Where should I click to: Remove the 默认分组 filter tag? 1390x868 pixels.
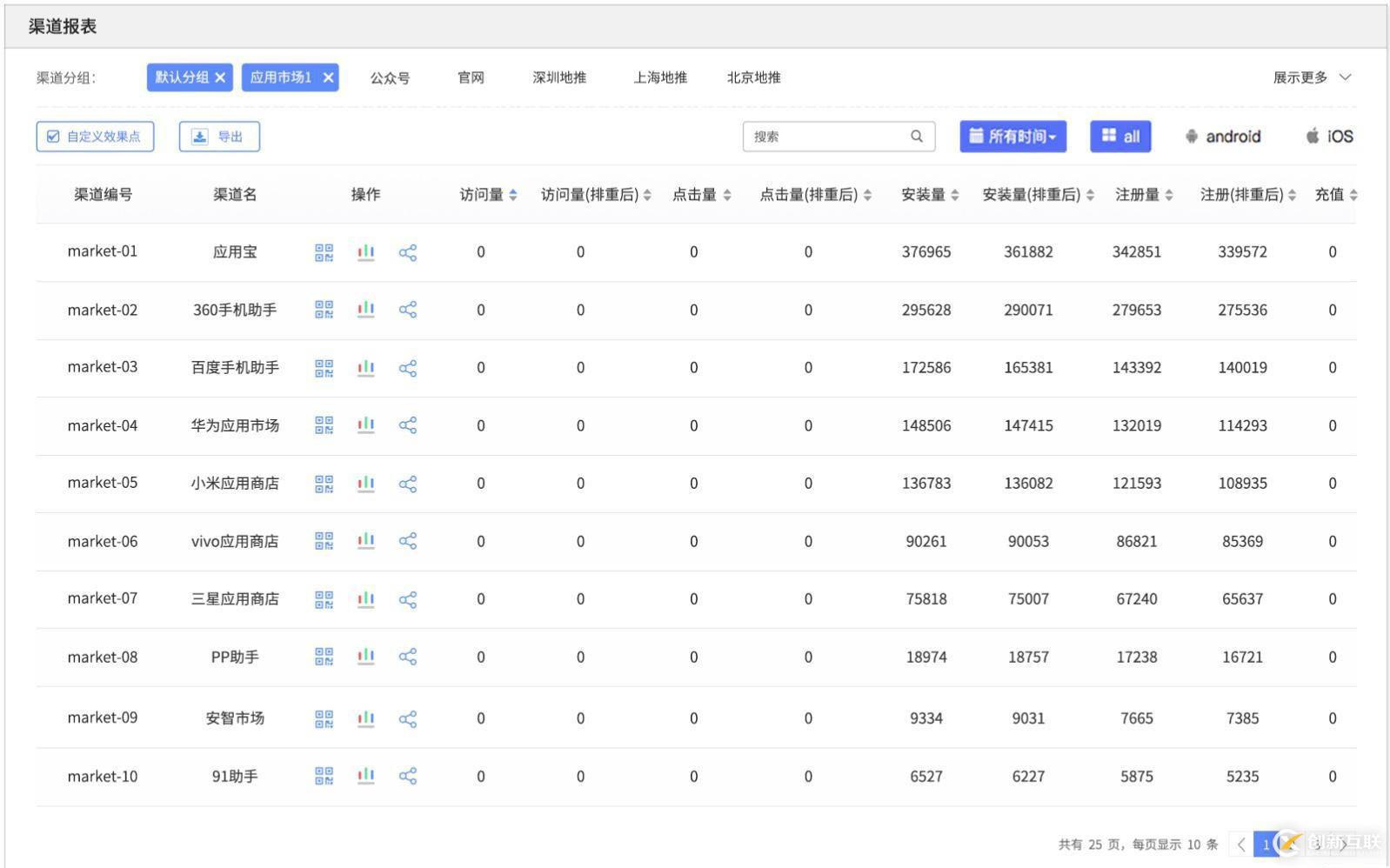click(x=220, y=77)
